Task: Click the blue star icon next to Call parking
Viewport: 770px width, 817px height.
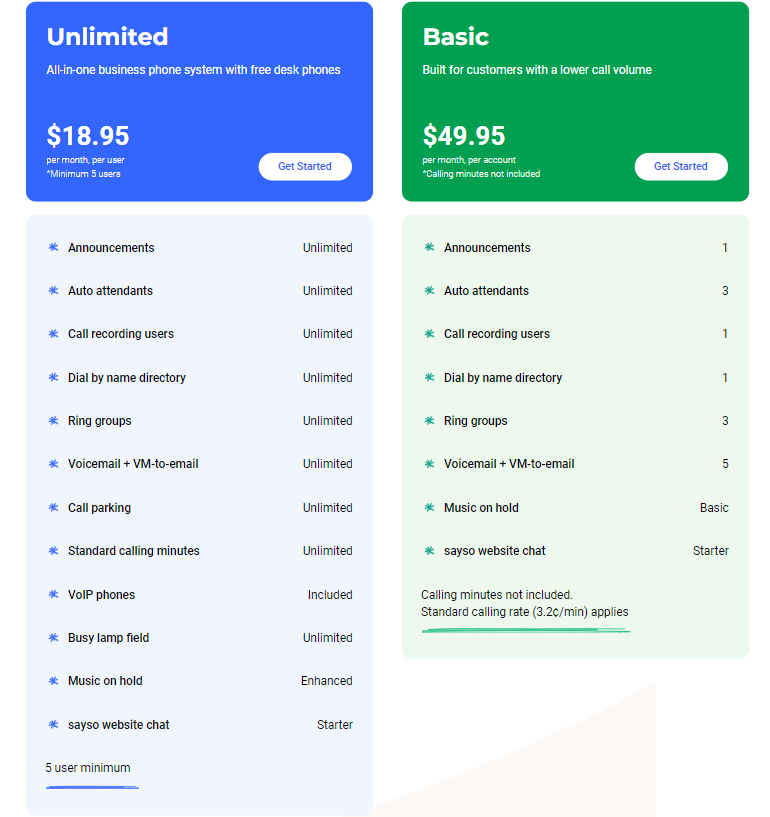Action: [x=54, y=508]
